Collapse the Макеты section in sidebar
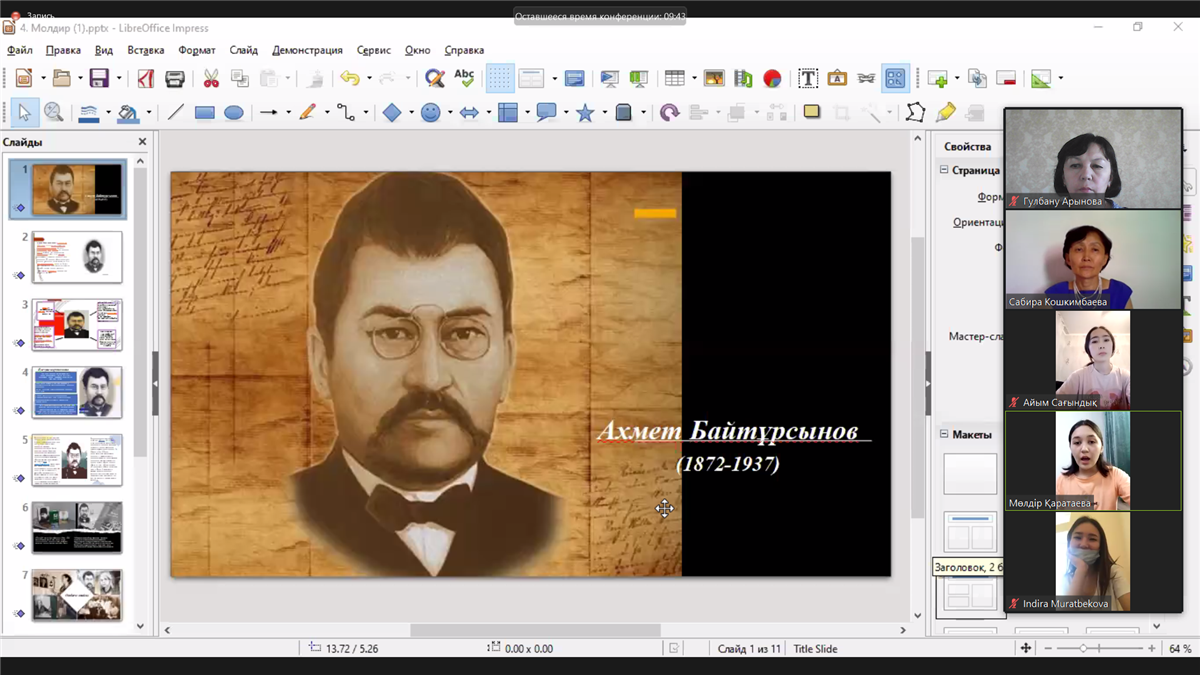The image size is (1200, 675). (944, 435)
